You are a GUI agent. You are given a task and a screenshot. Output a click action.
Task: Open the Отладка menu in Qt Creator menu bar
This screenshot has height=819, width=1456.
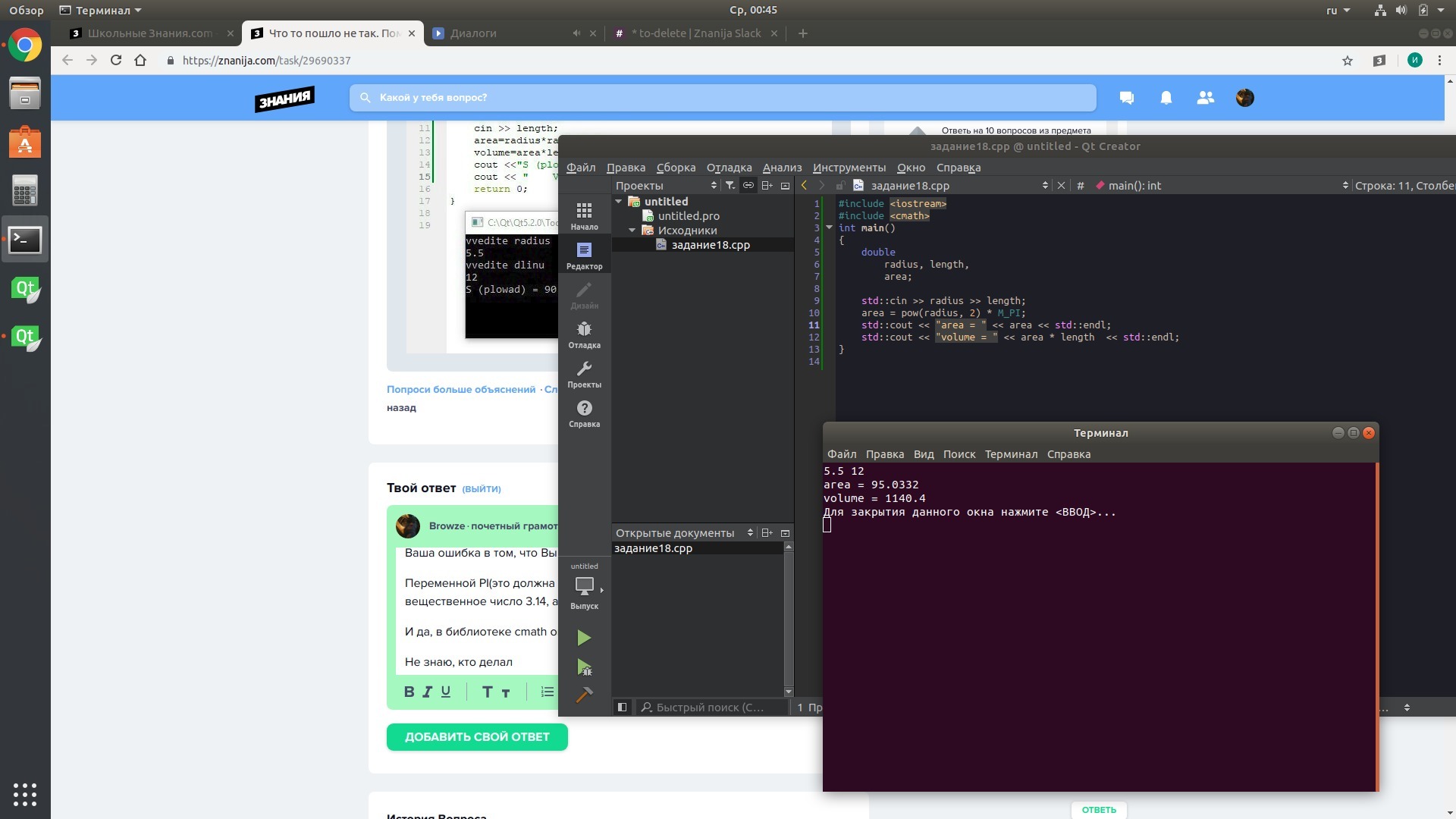(x=729, y=168)
